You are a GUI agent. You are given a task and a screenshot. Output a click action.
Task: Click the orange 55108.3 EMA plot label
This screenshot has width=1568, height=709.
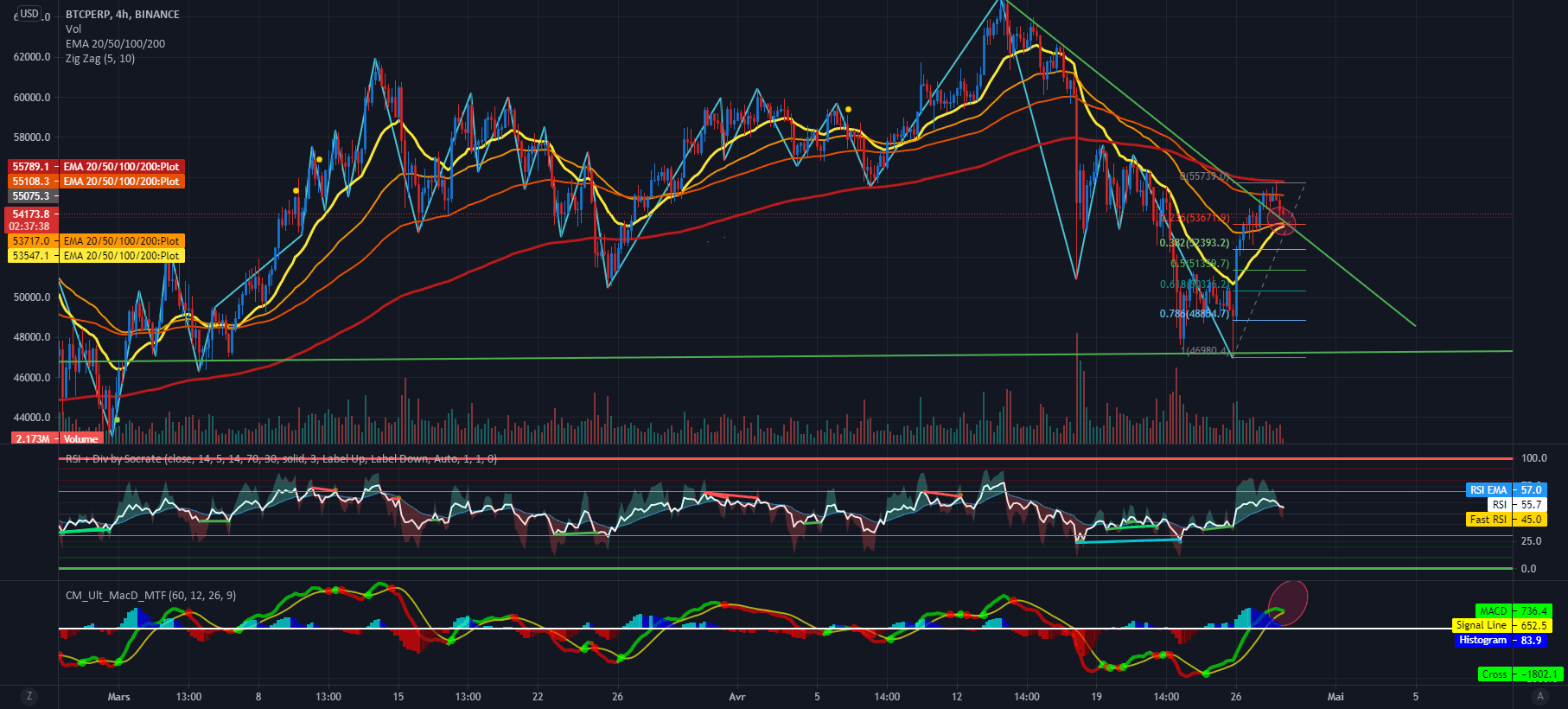(x=96, y=182)
